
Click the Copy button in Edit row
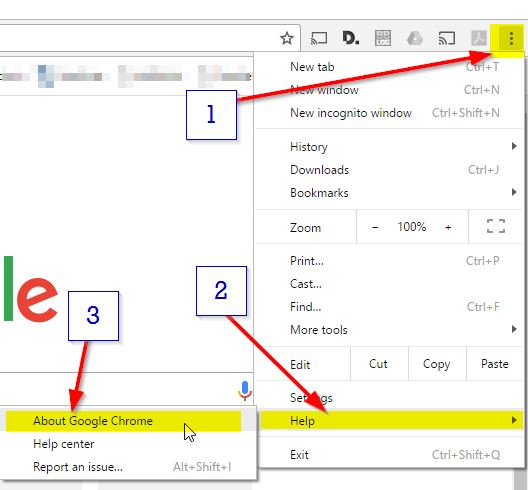[437, 364]
